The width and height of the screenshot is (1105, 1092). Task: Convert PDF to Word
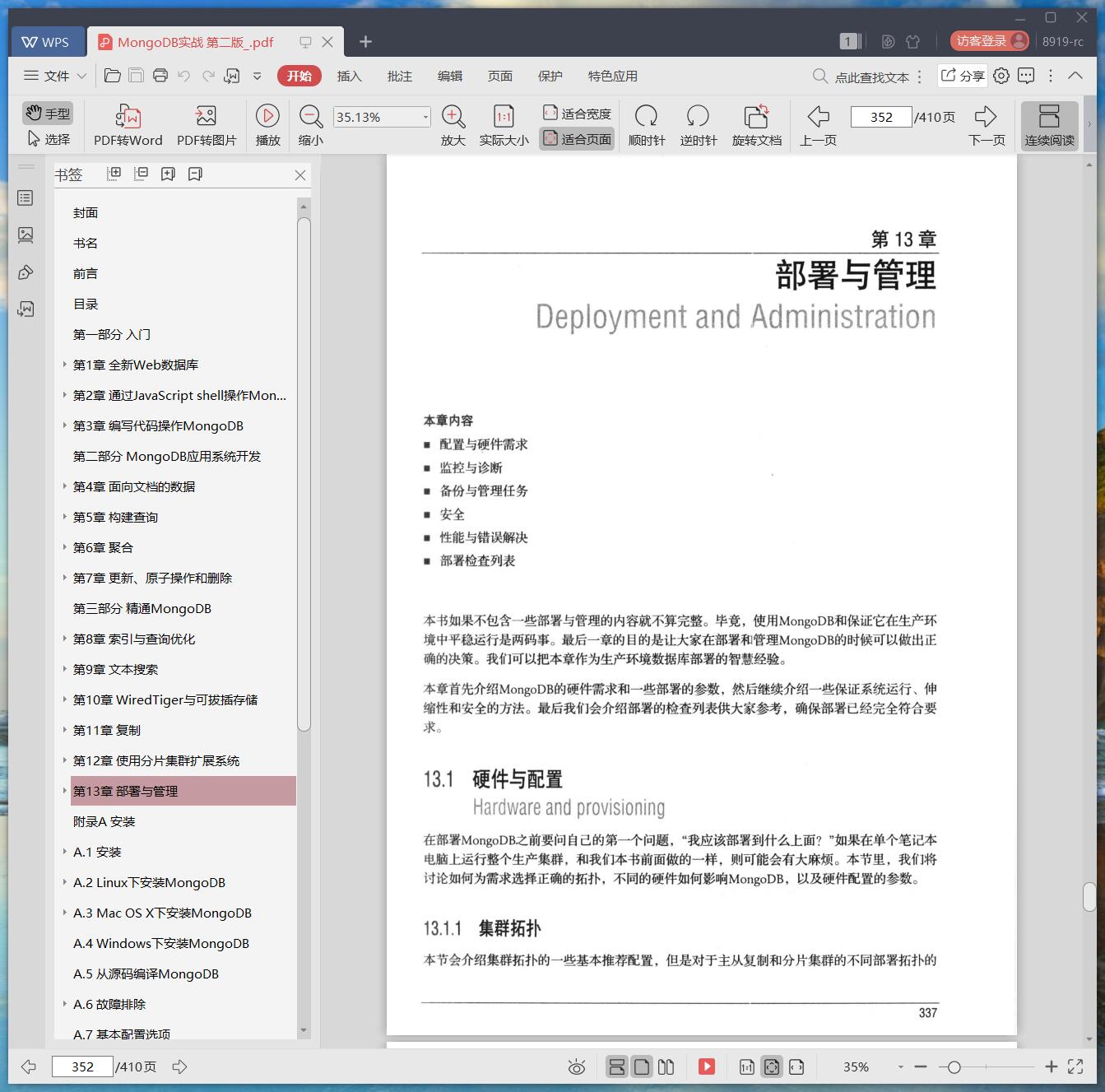click(x=128, y=126)
